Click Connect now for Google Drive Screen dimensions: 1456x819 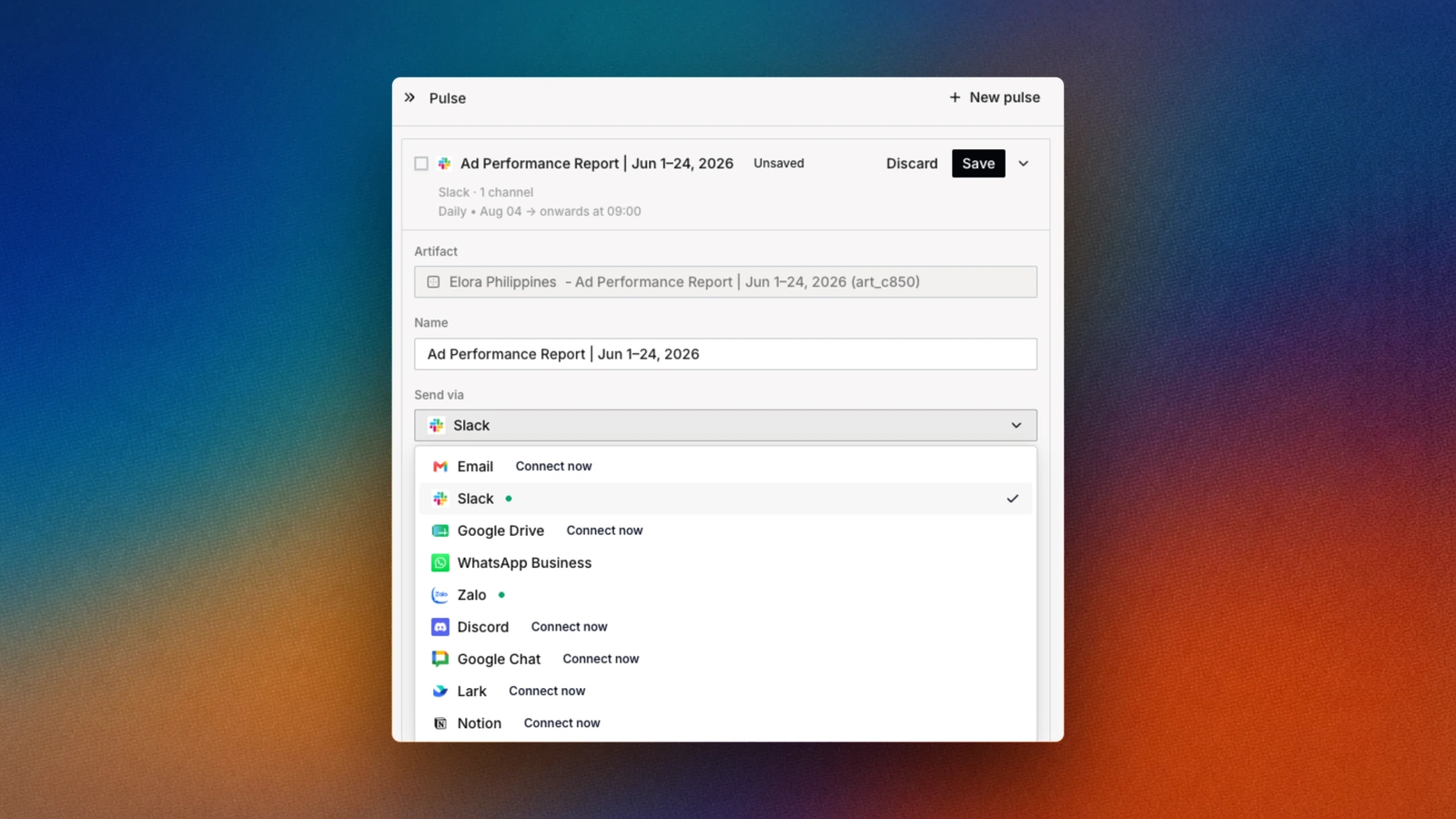[604, 531]
